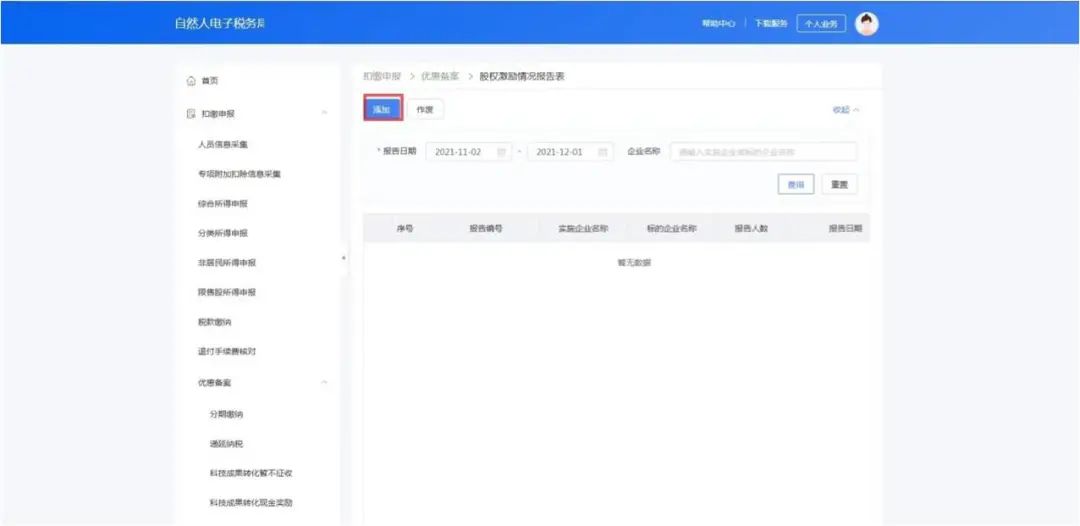The width and height of the screenshot is (1080, 526).
Task: Collapse the 扣缴申报 menu chevron
Action: point(324,114)
